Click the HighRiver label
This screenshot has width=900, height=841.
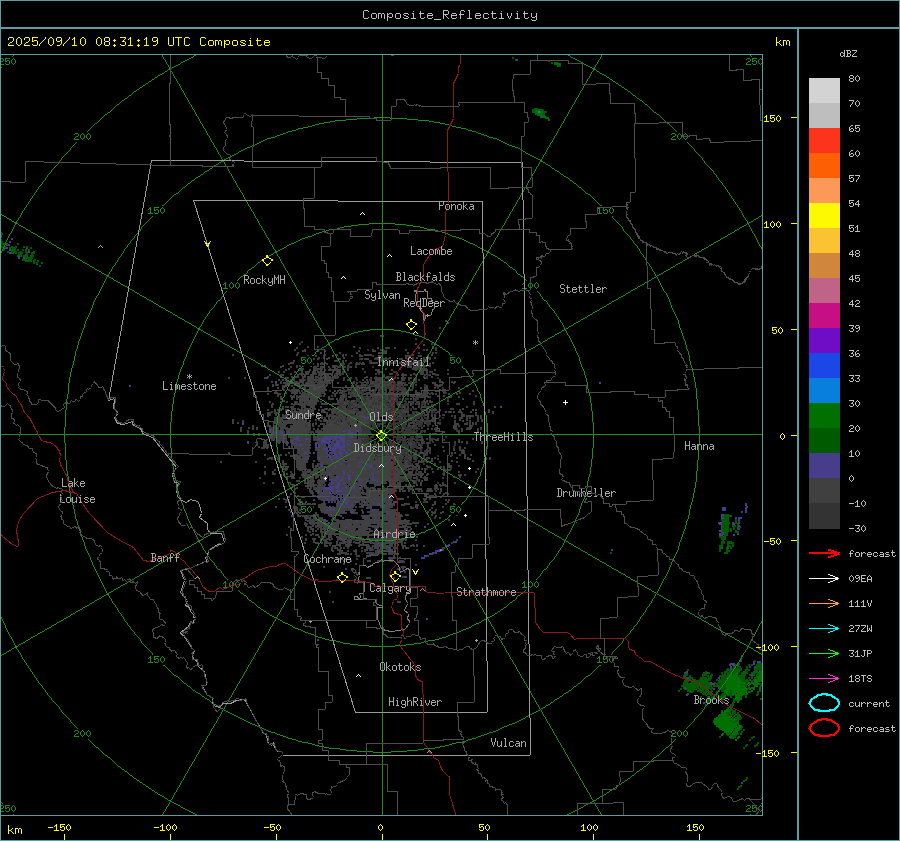(415, 702)
